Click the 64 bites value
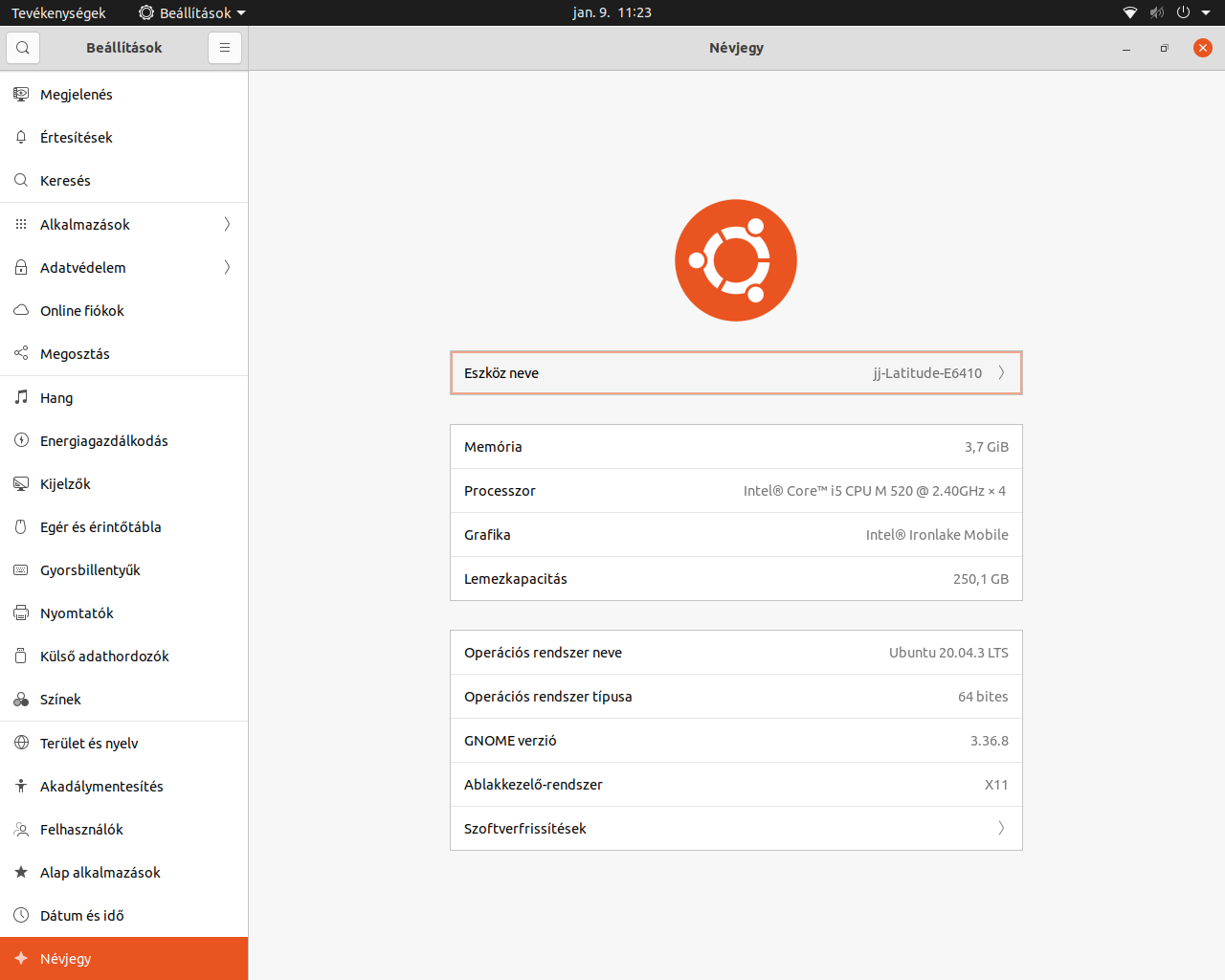Viewport: 1225px width, 980px height. click(983, 697)
